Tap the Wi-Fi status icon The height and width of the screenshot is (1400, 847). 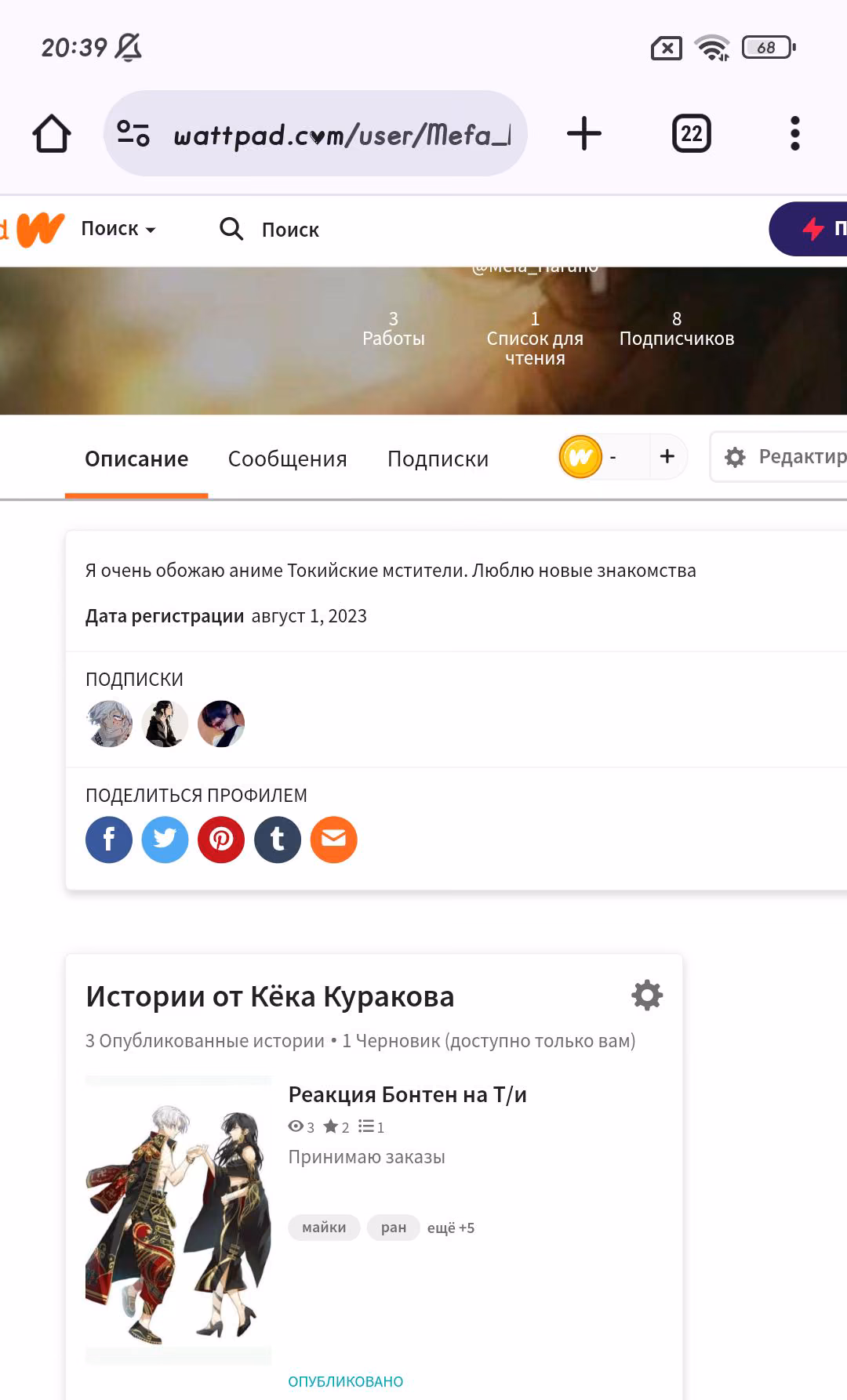714,48
